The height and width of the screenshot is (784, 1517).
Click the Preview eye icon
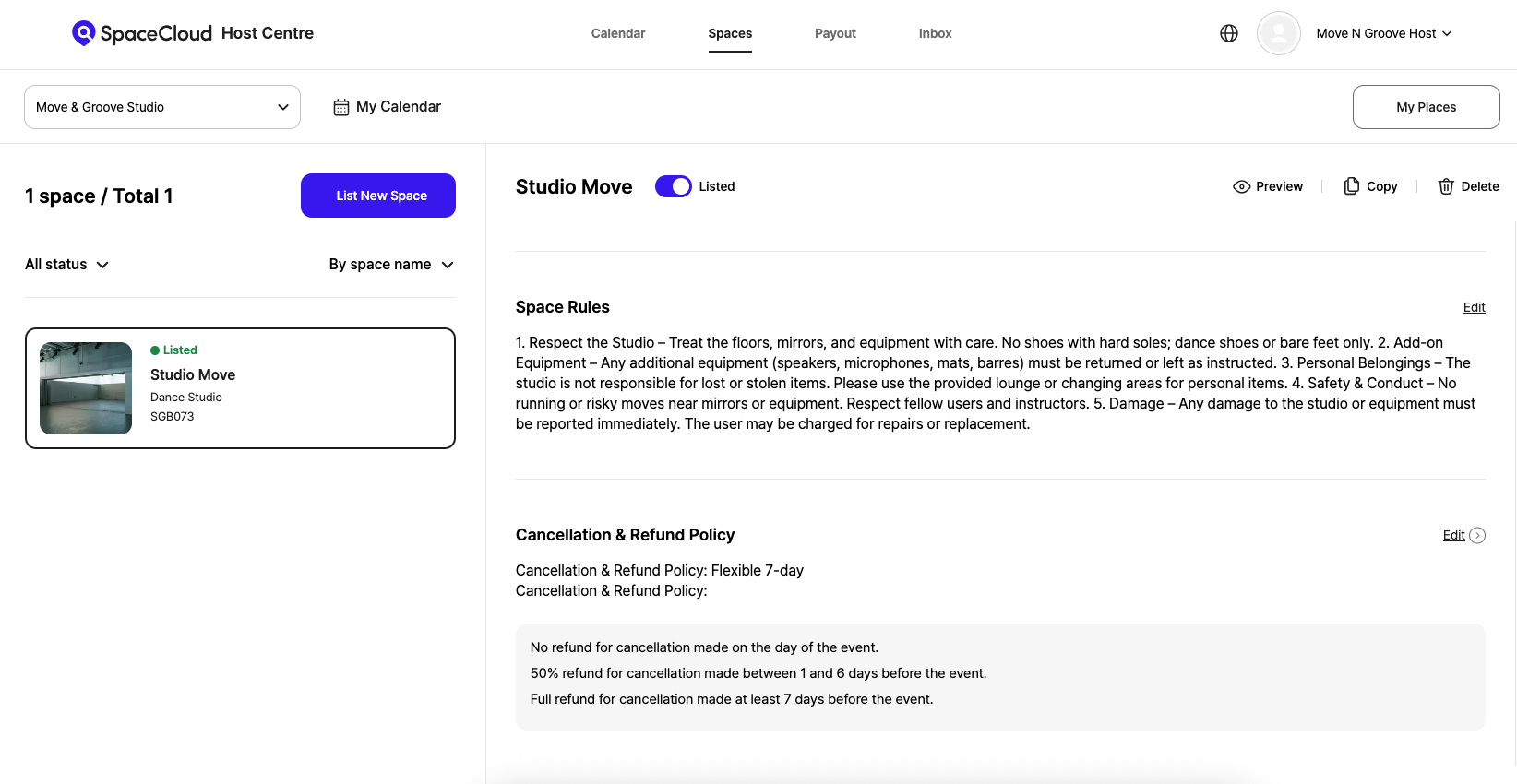(x=1242, y=186)
